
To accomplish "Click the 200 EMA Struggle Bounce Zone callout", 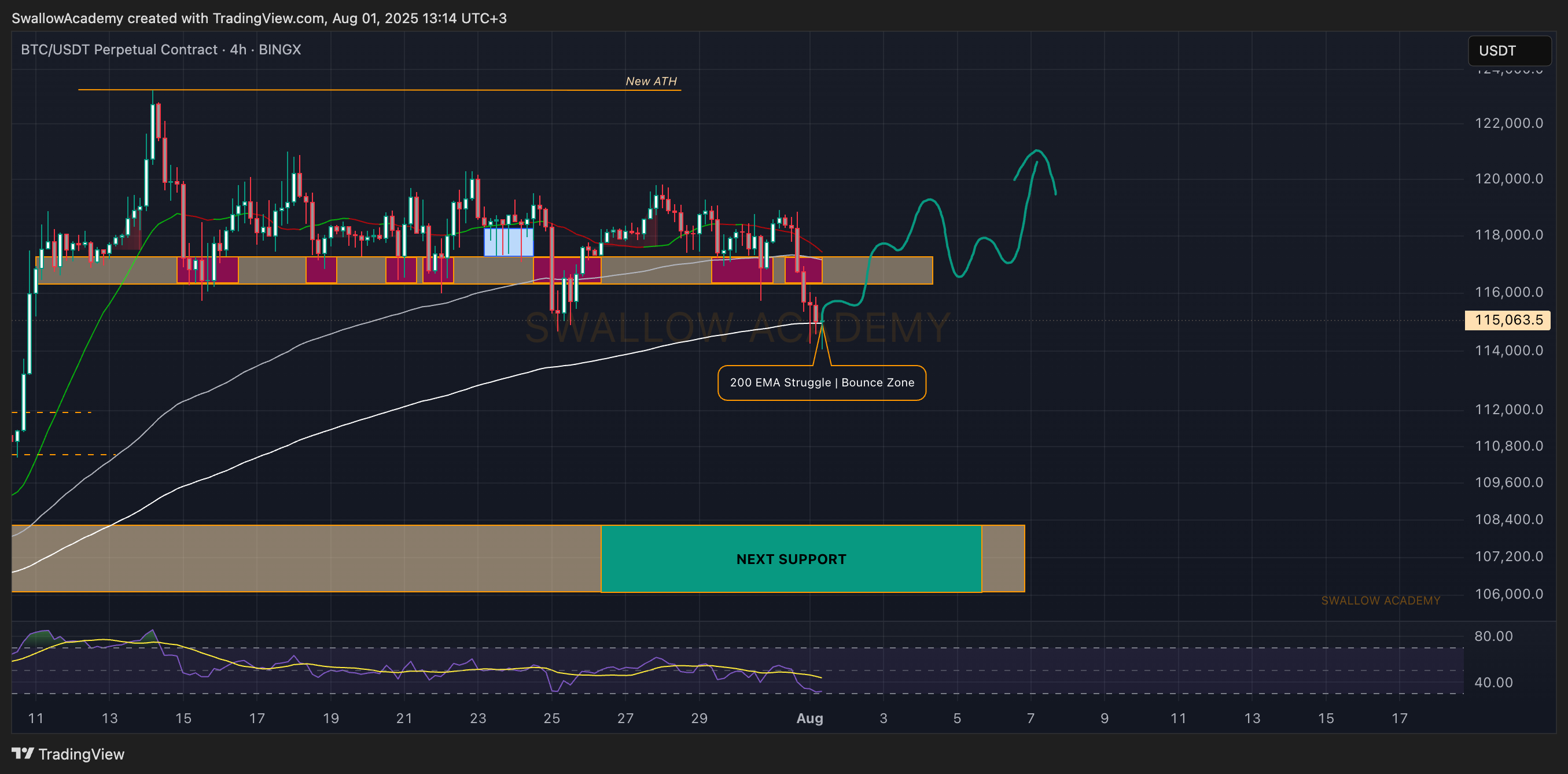I will 822,383.
